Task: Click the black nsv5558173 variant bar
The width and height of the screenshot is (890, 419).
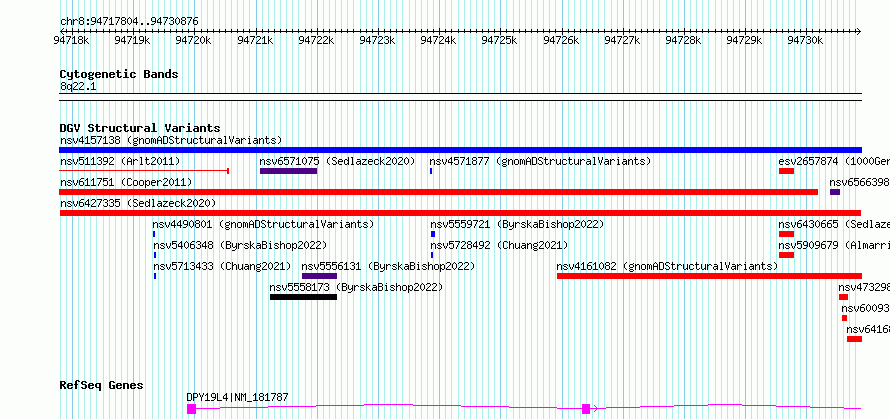Action: (x=304, y=297)
